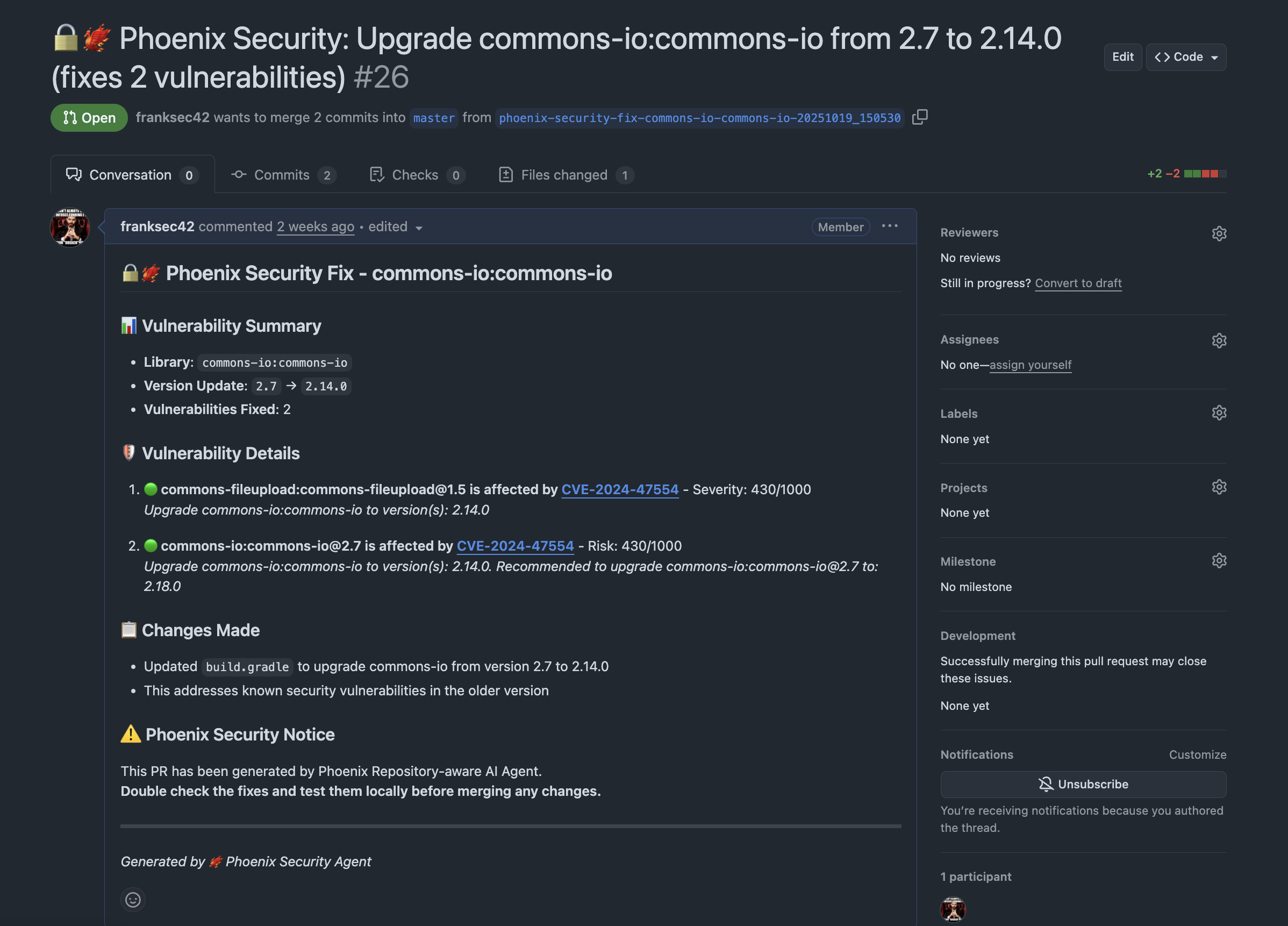Open comment three-dot options menu
The image size is (1288, 926).
(x=889, y=226)
